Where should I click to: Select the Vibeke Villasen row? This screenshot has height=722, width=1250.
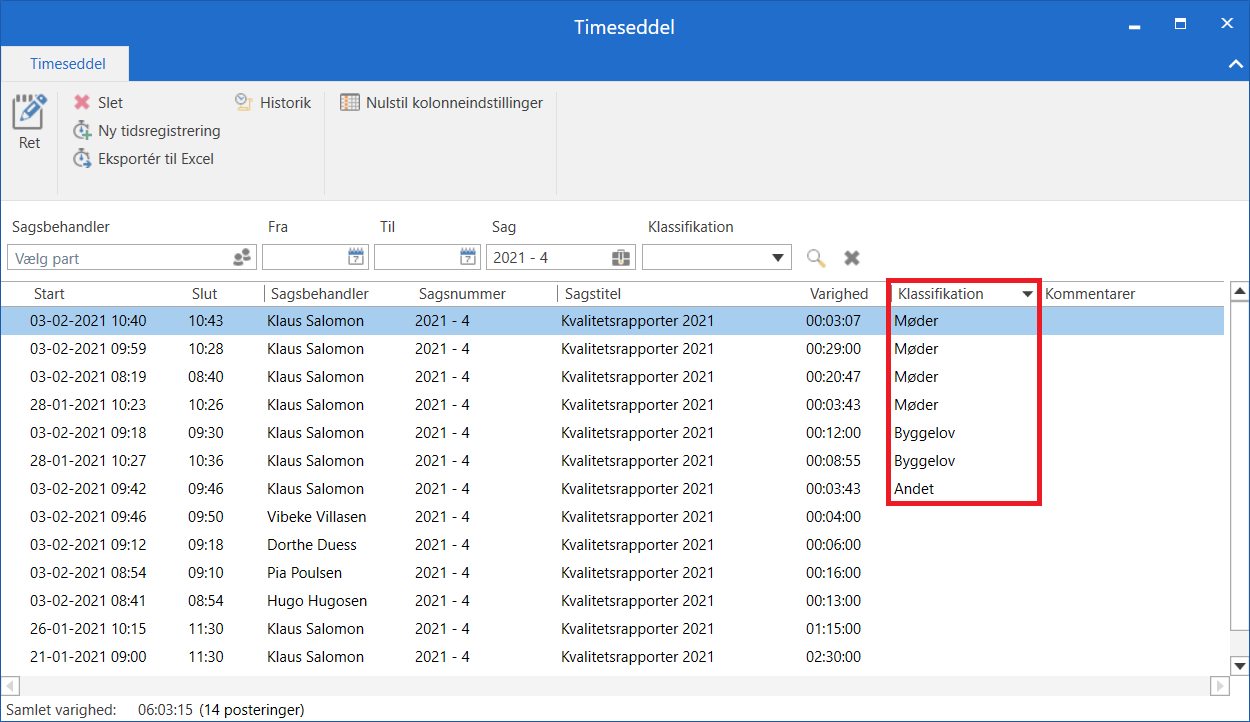point(316,517)
